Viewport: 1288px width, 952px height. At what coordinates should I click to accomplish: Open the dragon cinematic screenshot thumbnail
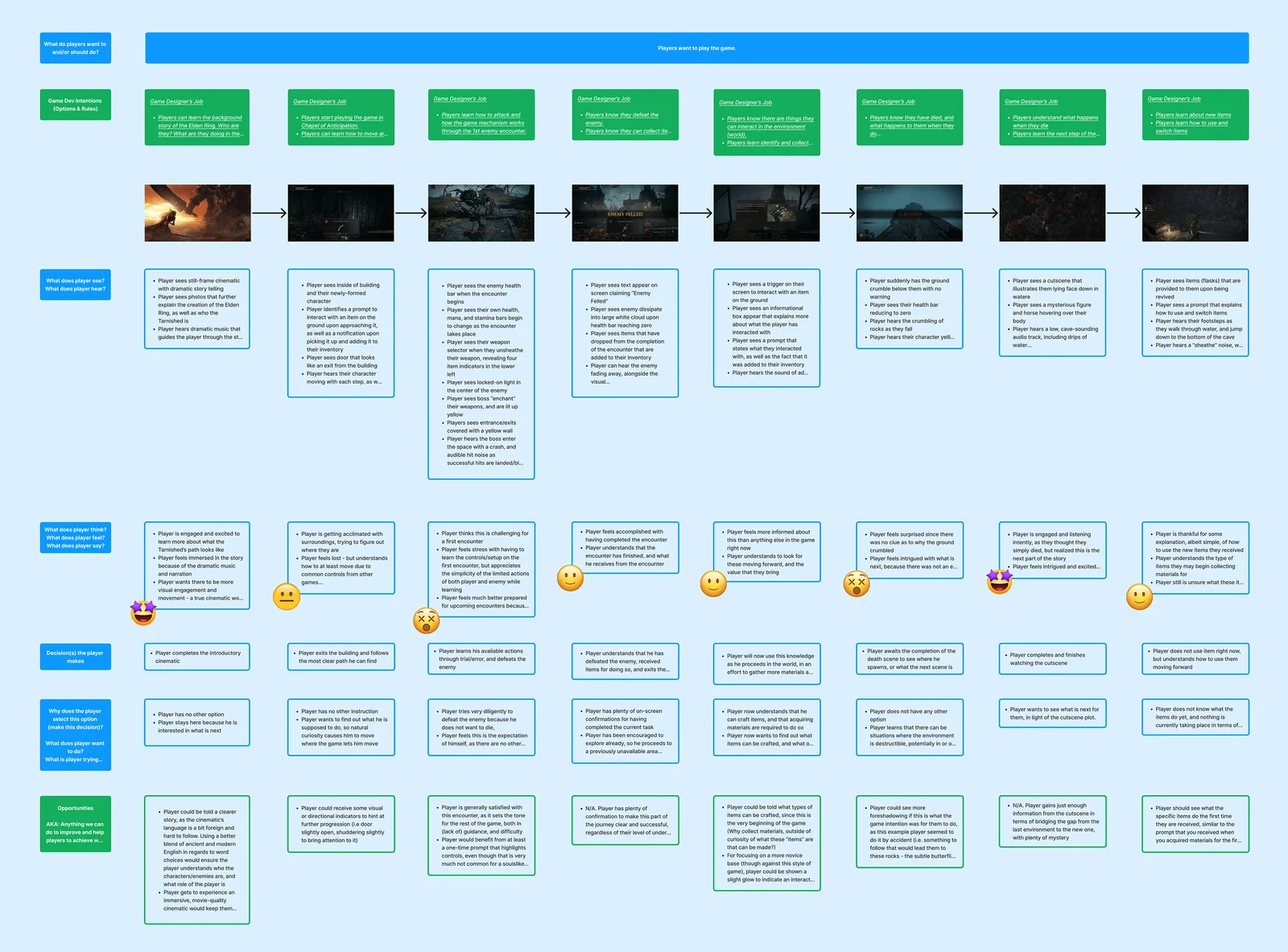pyautogui.click(x=197, y=213)
